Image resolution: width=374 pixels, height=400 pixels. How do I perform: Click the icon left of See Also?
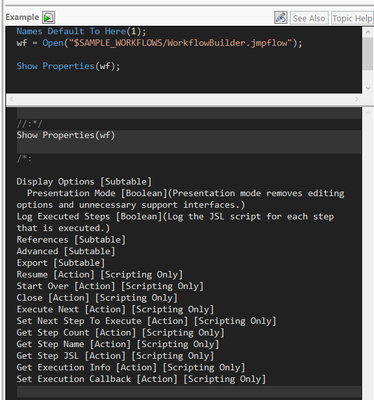(x=281, y=18)
